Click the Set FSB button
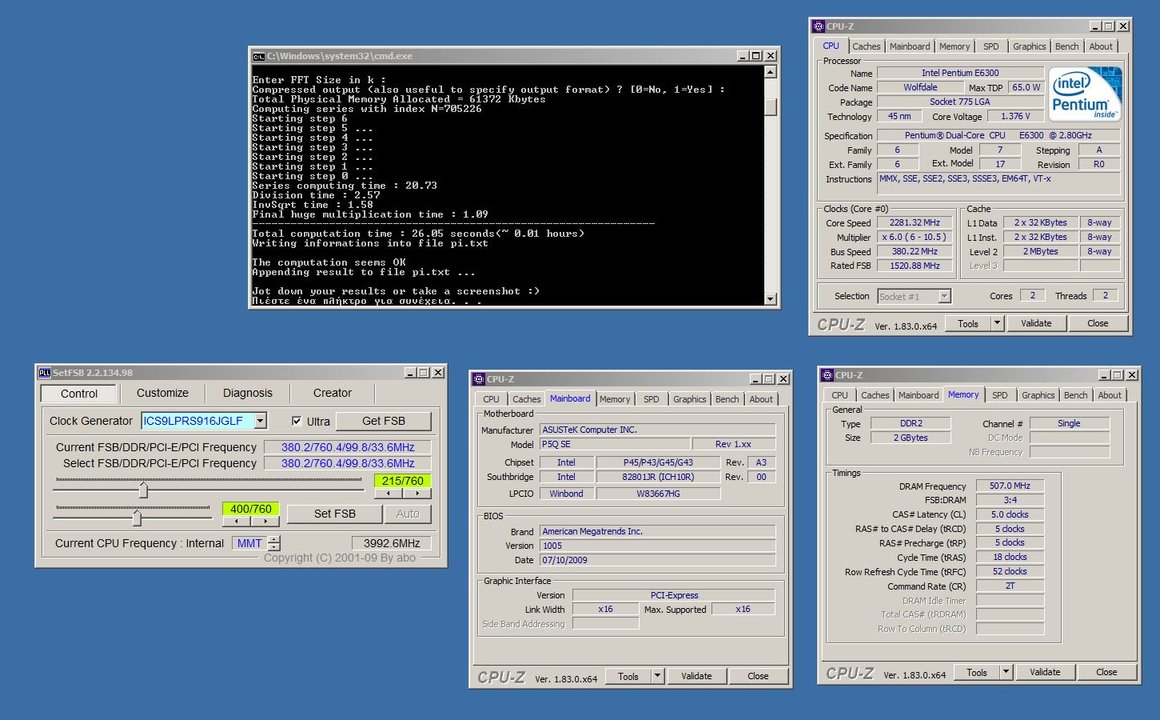This screenshot has height=720, width=1160. coord(334,514)
